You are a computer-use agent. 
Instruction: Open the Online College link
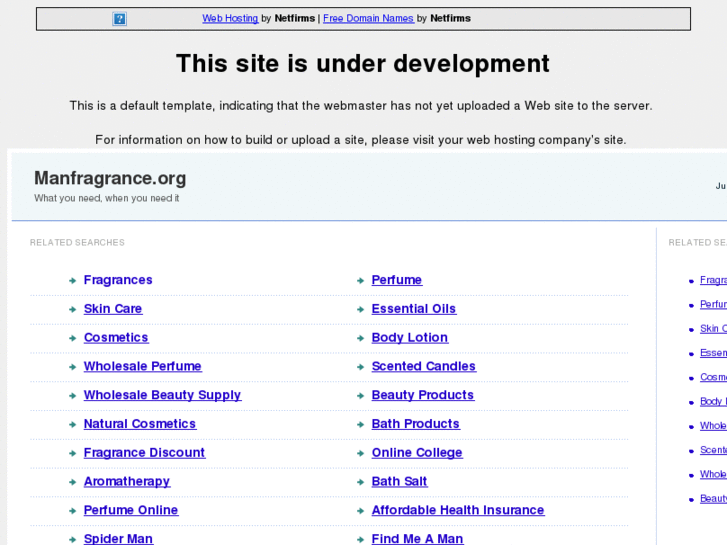tap(417, 453)
